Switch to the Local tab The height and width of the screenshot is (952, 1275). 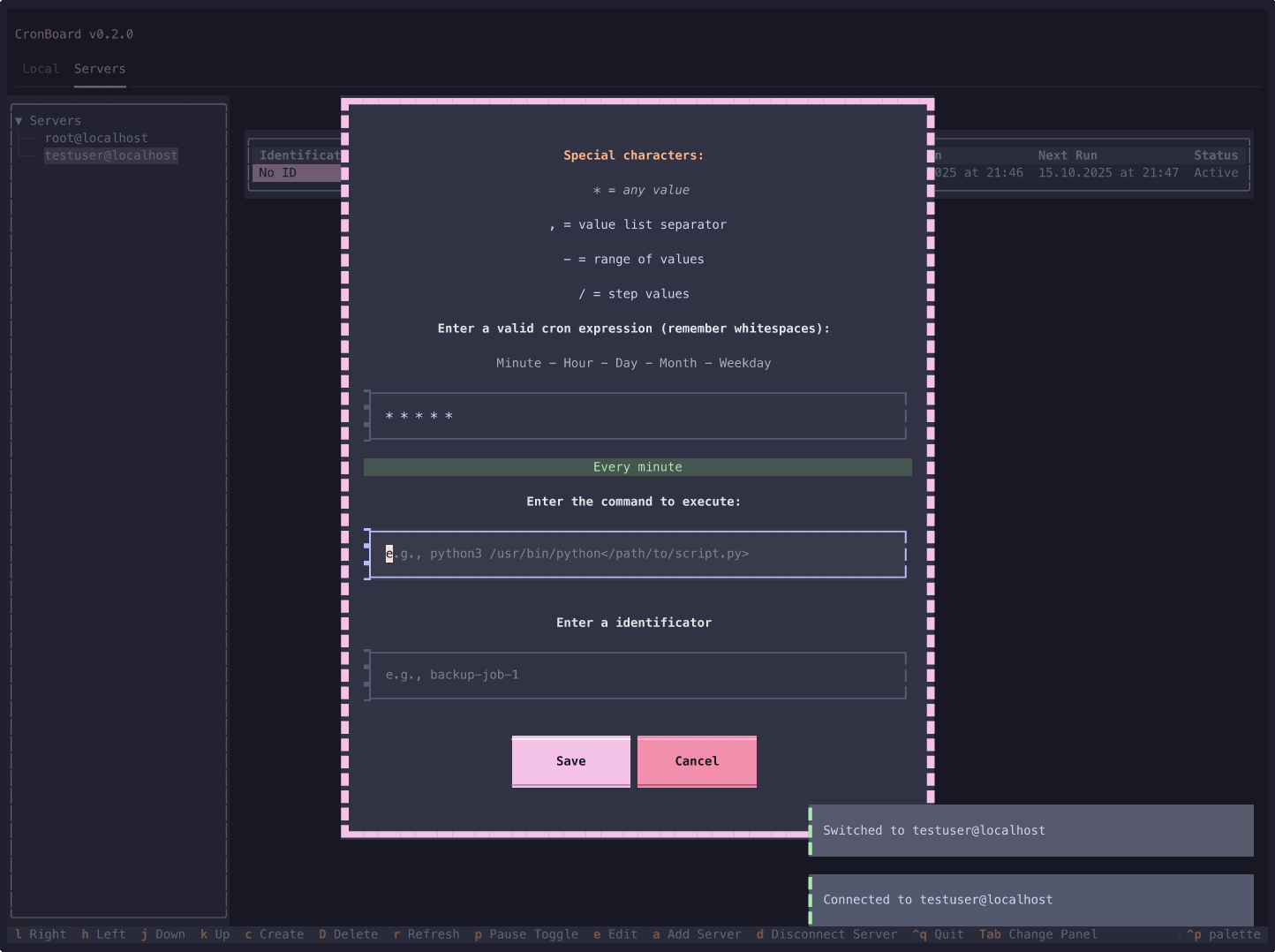coord(41,68)
